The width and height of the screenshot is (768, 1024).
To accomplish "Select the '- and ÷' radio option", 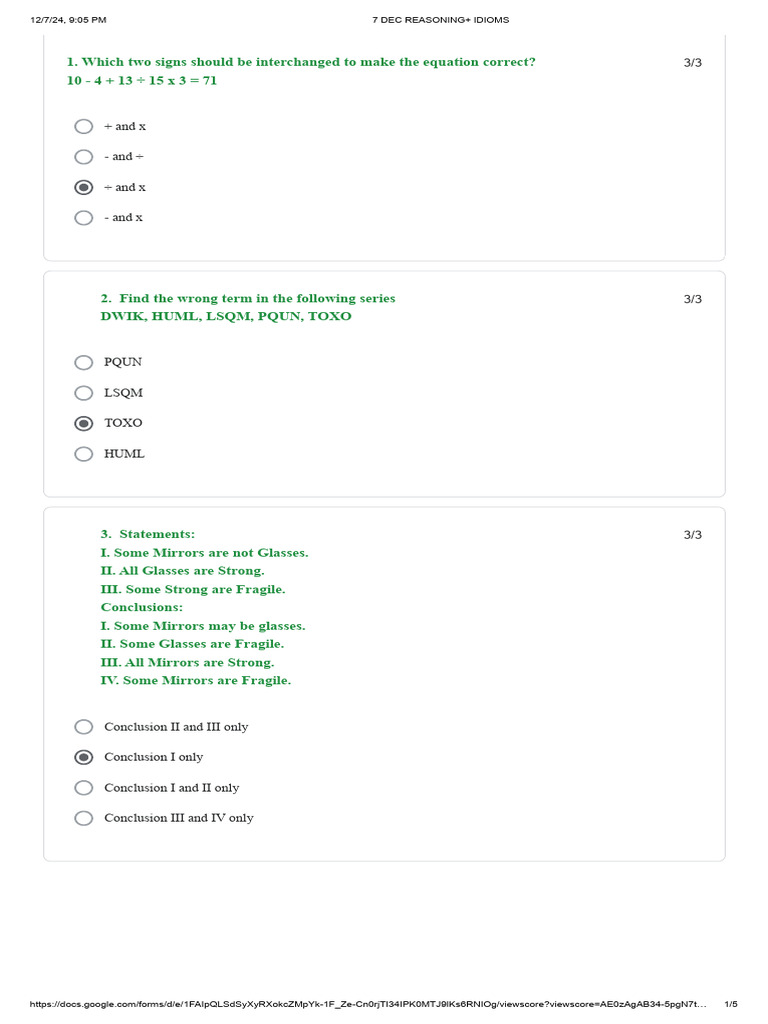I will (x=84, y=157).
